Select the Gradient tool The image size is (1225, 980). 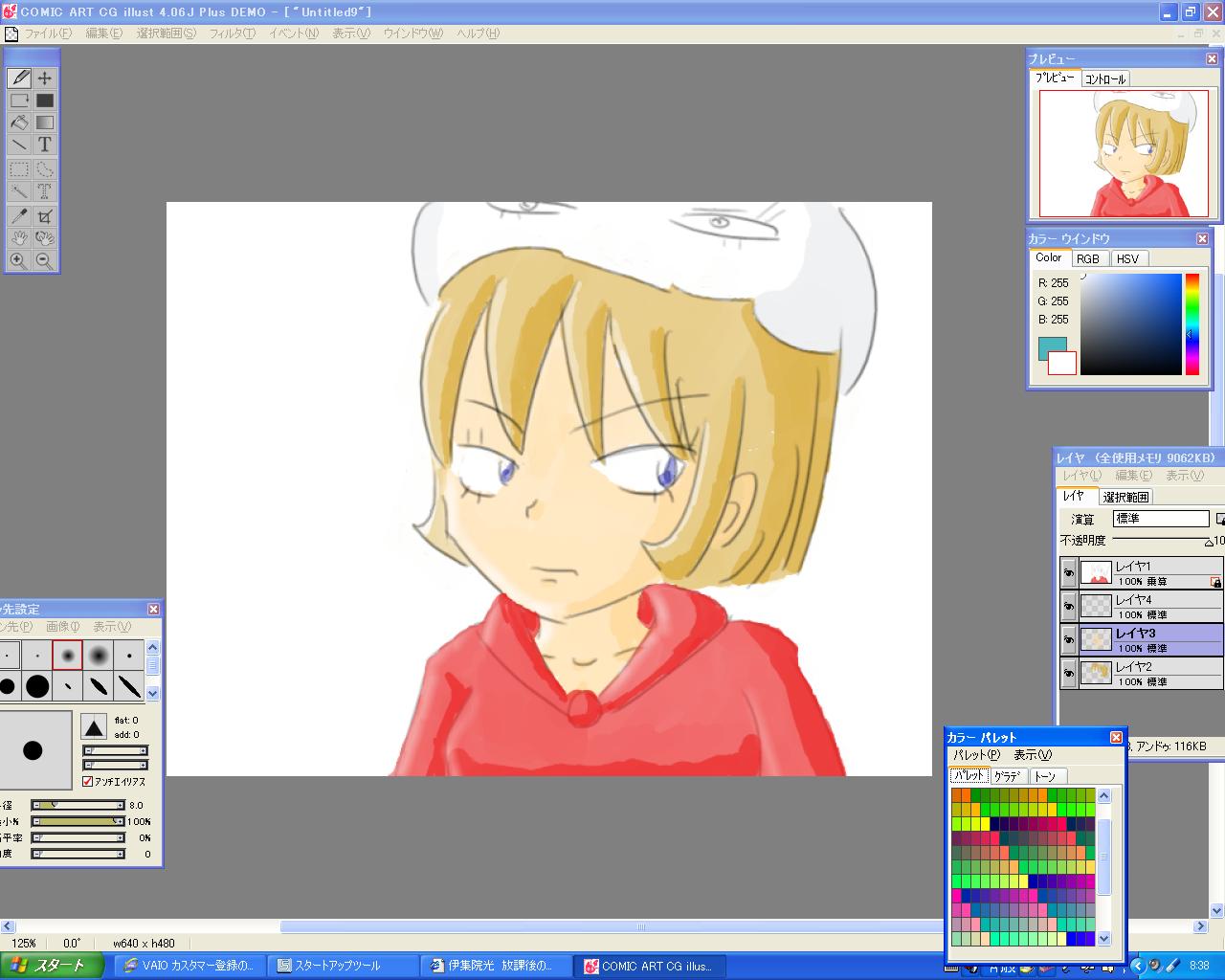pos(45,122)
